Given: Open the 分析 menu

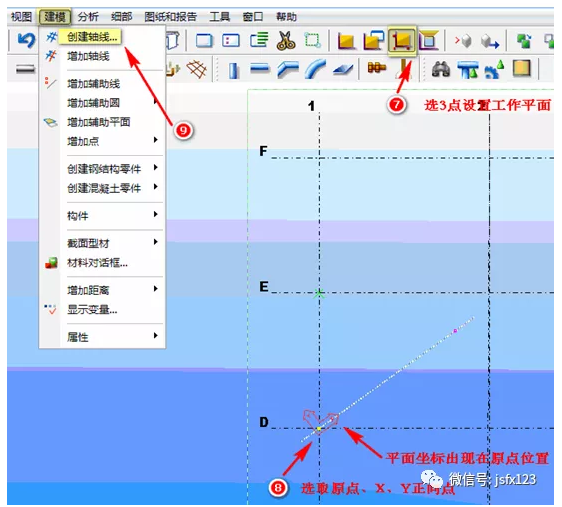Looking at the screenshot, I should pyautogui.click(x=88, y=17).
